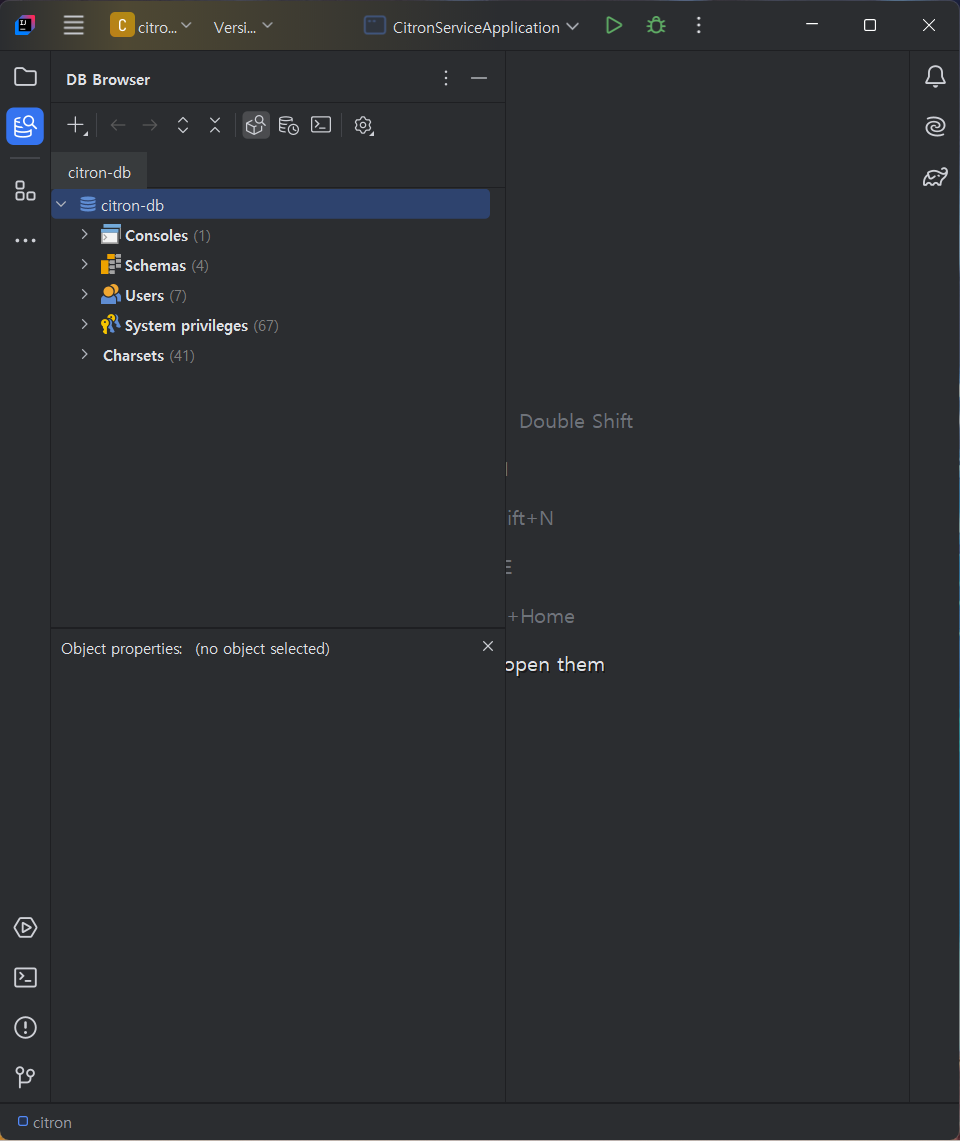Debug CitronServiceApplication with the bug icon
The image size is (960, 1141).
pyautogui.click(x=656, y=25)
